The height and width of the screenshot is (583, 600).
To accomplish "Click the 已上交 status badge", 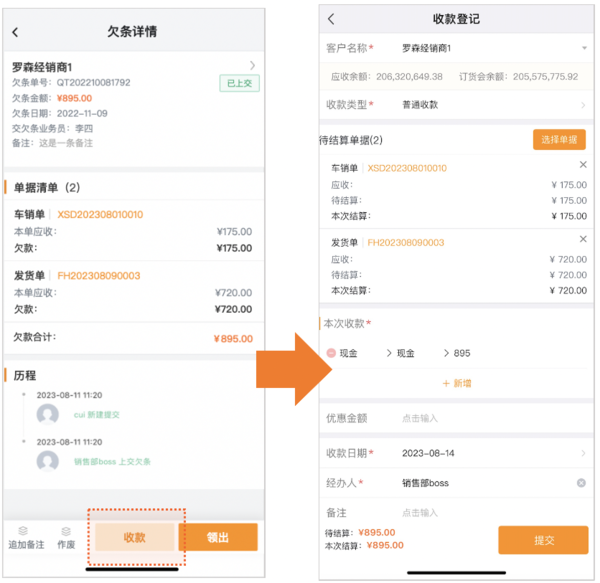I will pos(240,83).
